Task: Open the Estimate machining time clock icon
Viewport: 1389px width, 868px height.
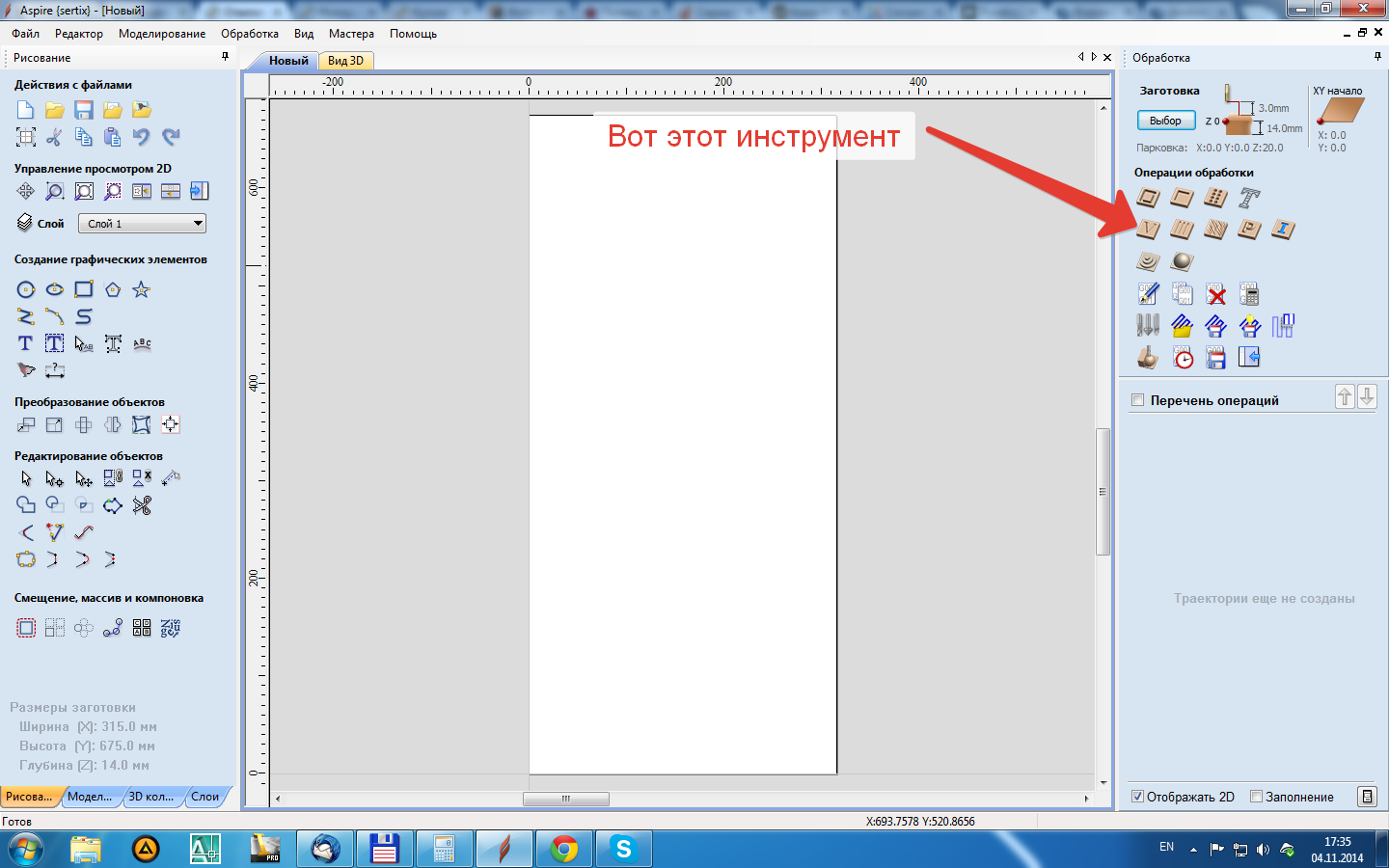Action: 1183,358
